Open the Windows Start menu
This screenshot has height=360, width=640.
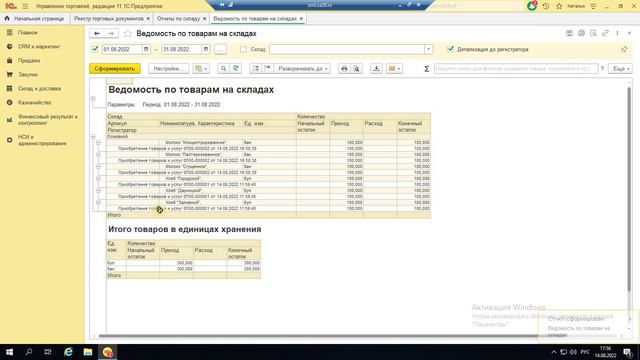[9, 352]
